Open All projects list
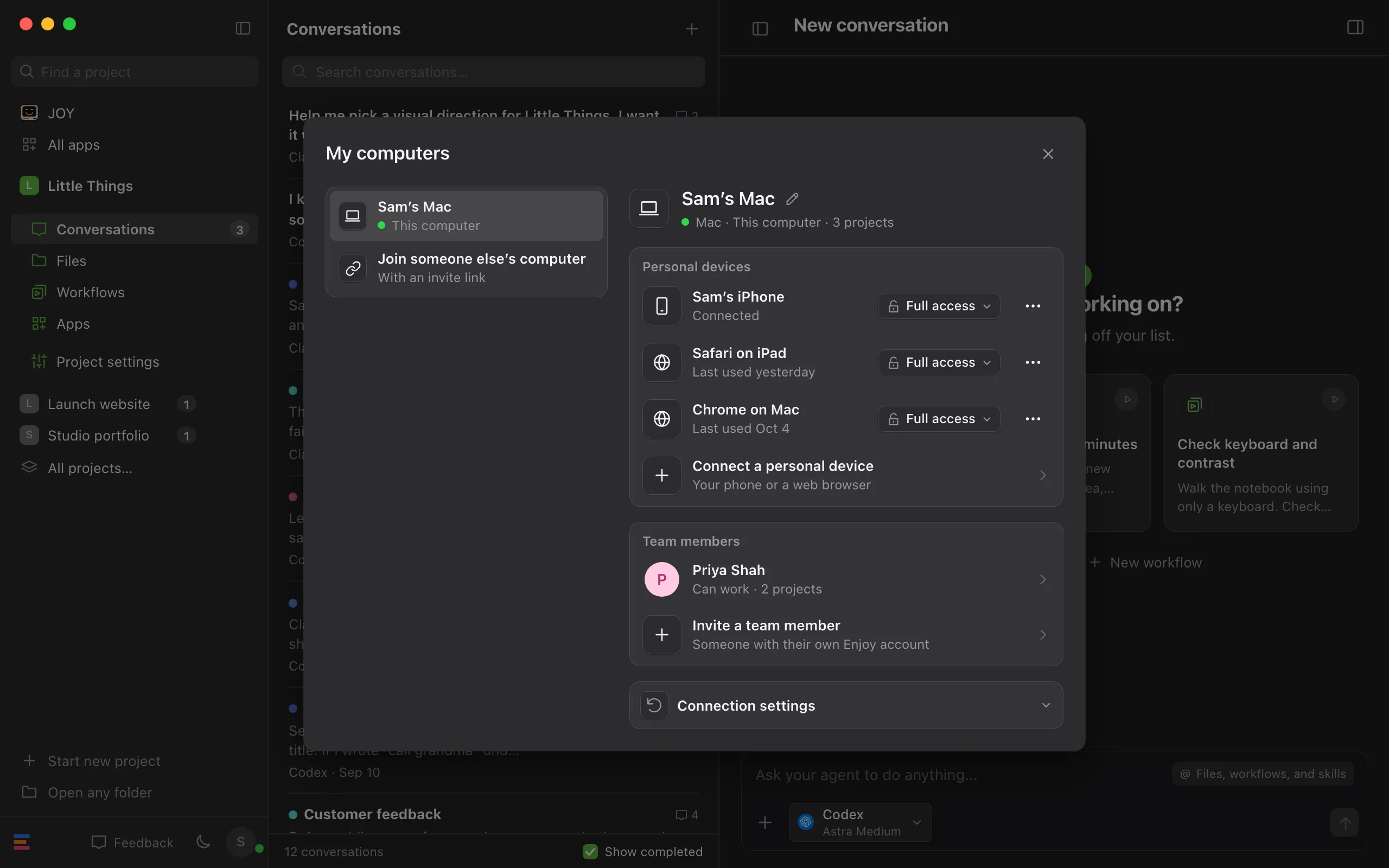The height and width of the screenshot is (868, 1389). click(x=135, y=468)
